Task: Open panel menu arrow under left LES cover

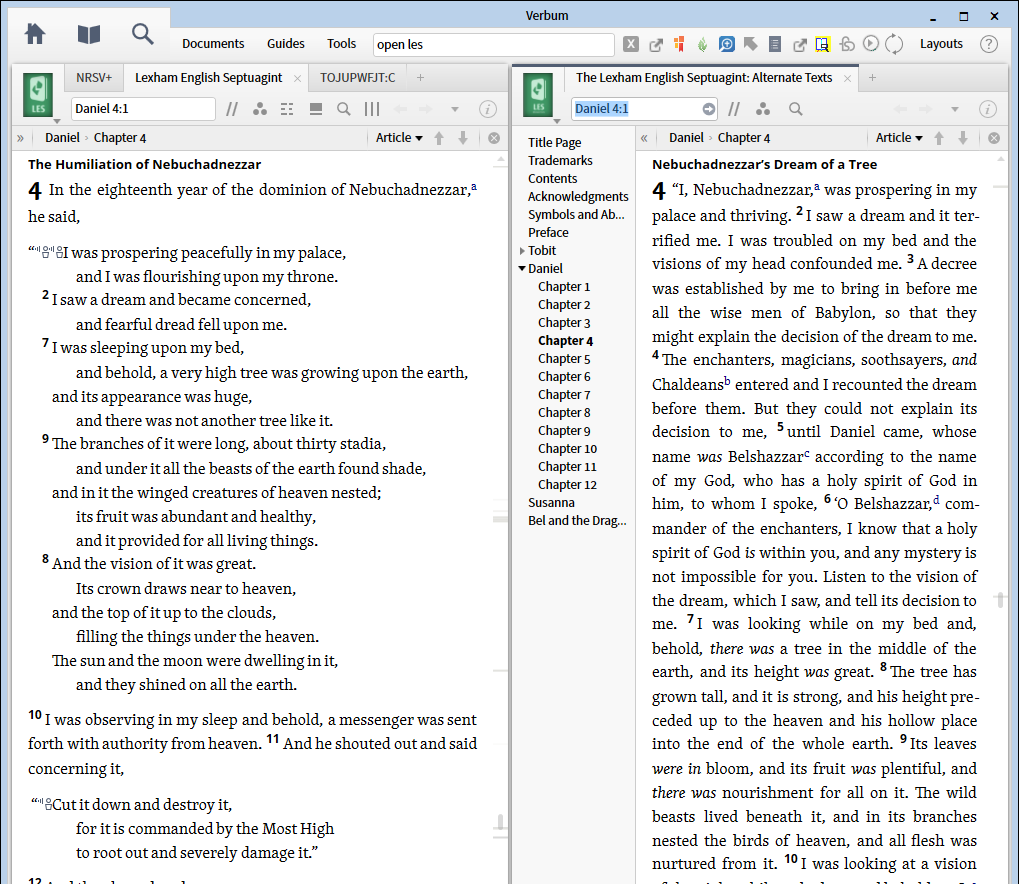Action: [57, 121]
